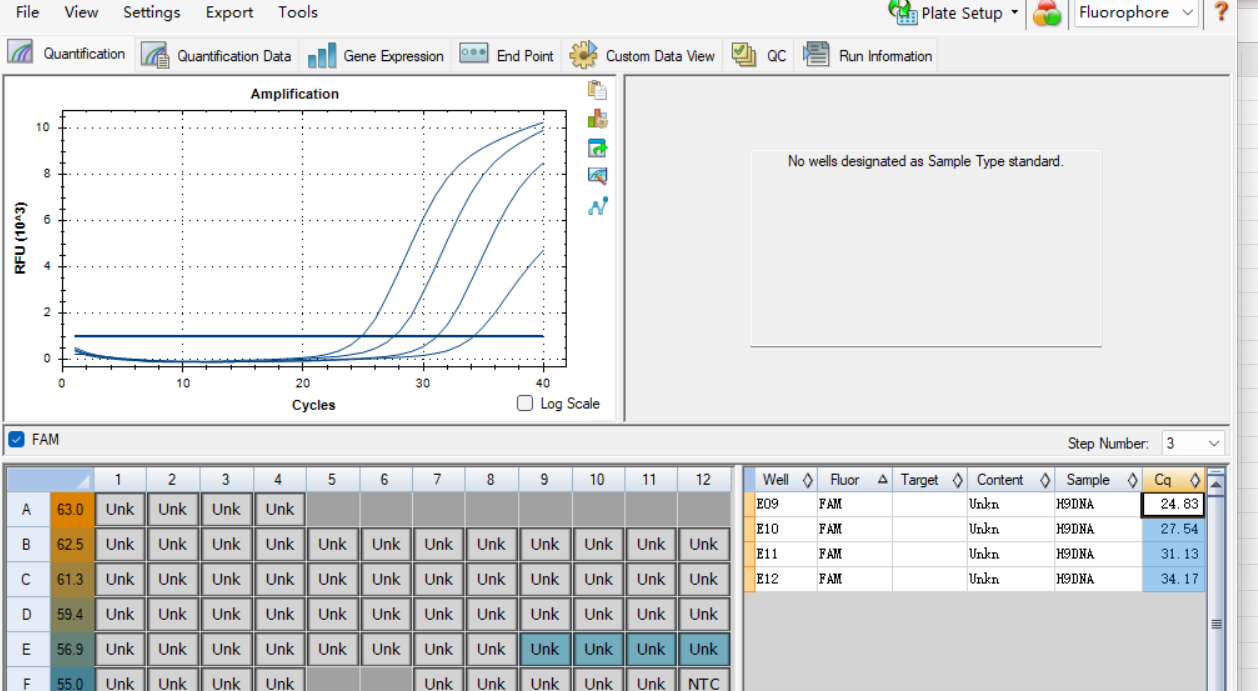The height and width of the screenshot is (691, 1258).
Task: Select plate column 9 header
Action: coord(545,480)
